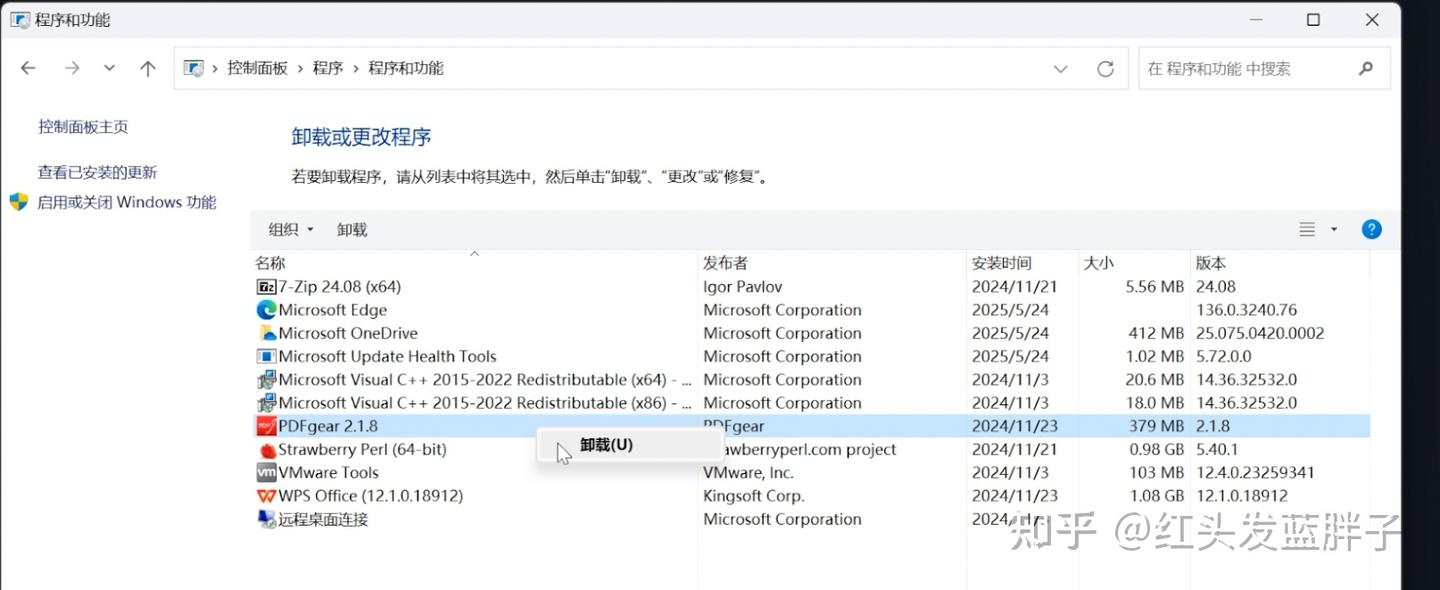
Task: Go up one level with up arrow
Action: click(x=148, y=68)
